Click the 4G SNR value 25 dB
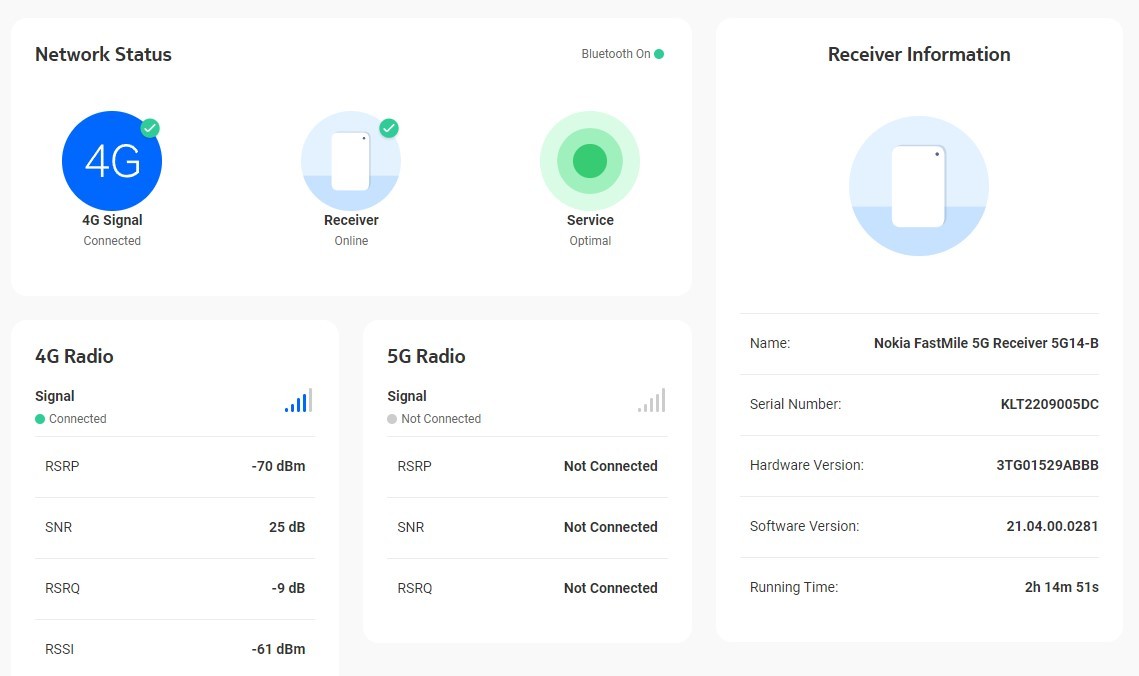Image resolution: width=1139 pixels, height=676 pixels. tap(287, 527)
